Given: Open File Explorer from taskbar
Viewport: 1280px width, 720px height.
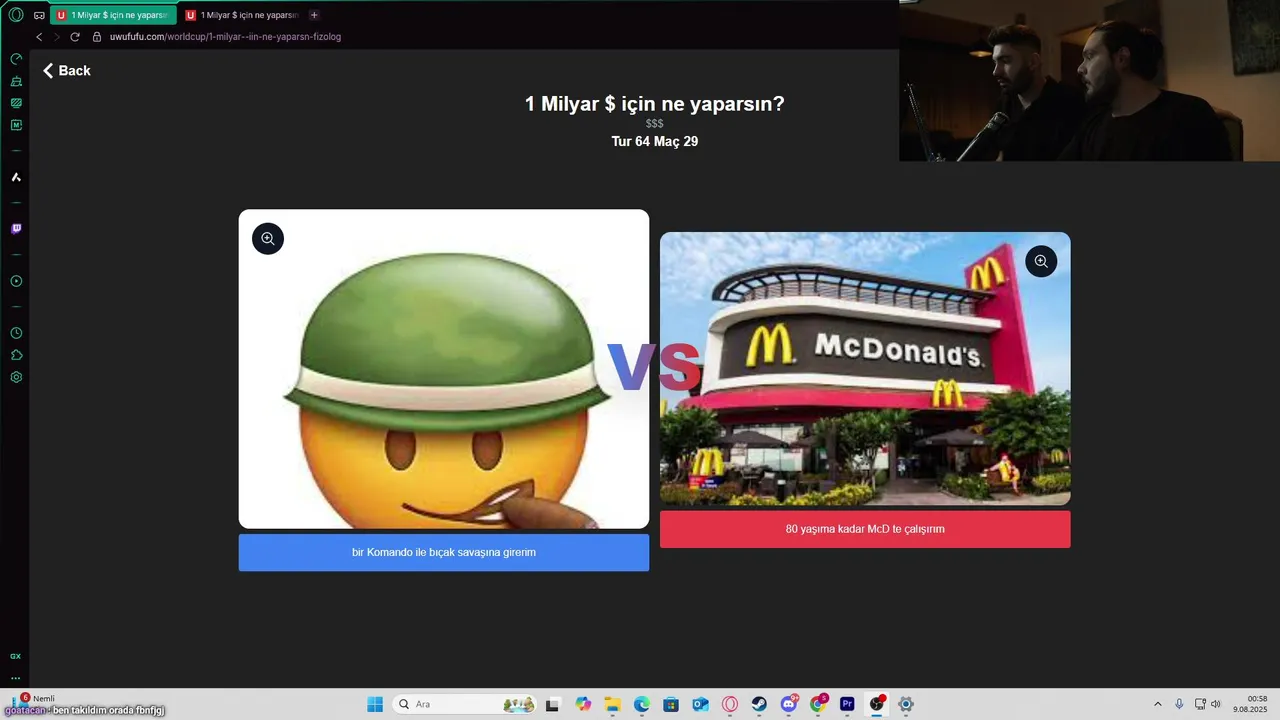Looking at the screenshot, I should pos(612,704).
